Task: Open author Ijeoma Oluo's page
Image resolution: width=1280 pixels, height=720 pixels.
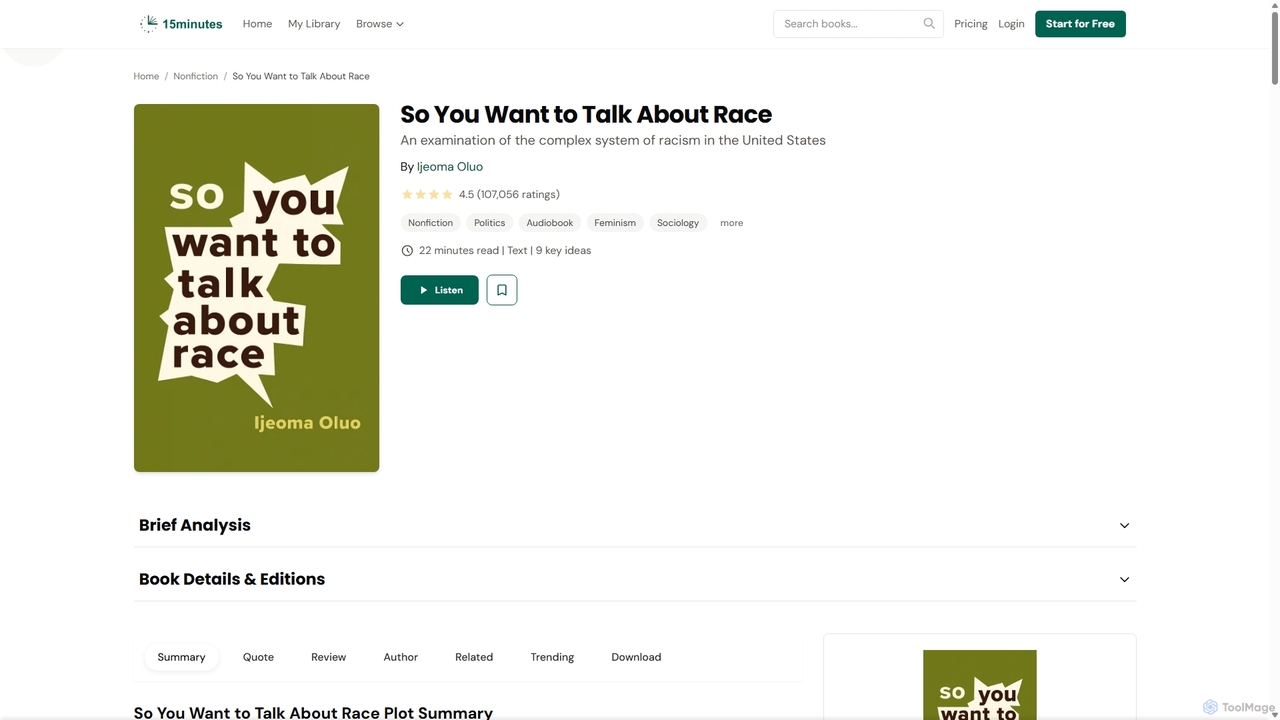Action: [x=450, y=167]
